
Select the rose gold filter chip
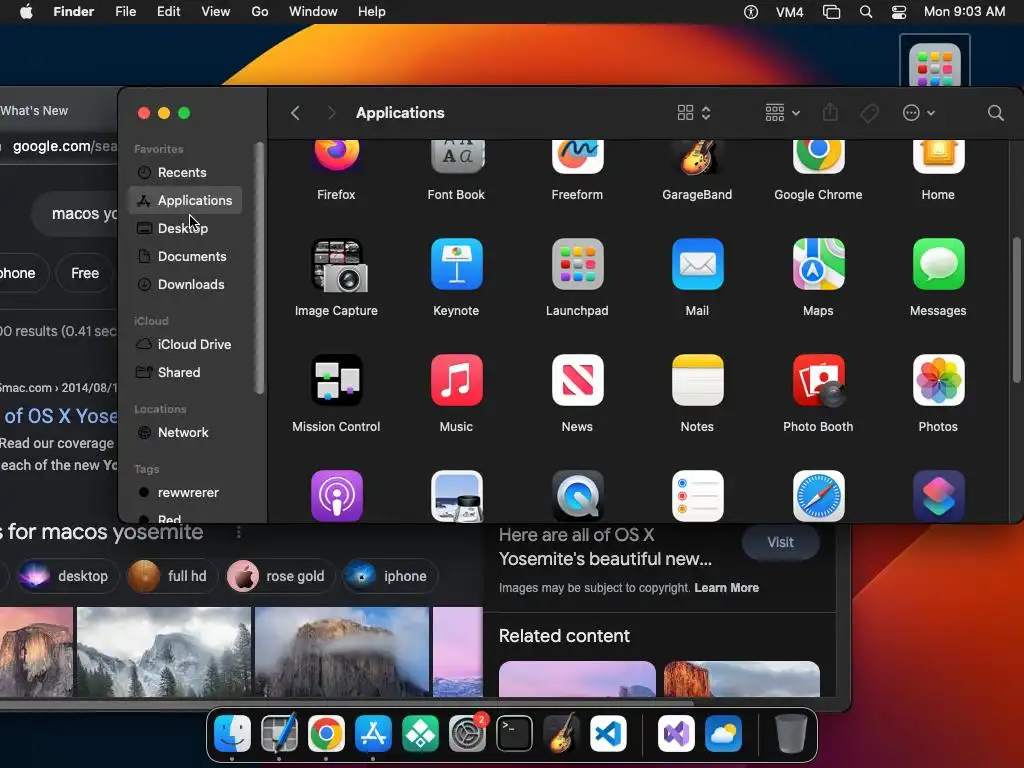click(280, 576)
